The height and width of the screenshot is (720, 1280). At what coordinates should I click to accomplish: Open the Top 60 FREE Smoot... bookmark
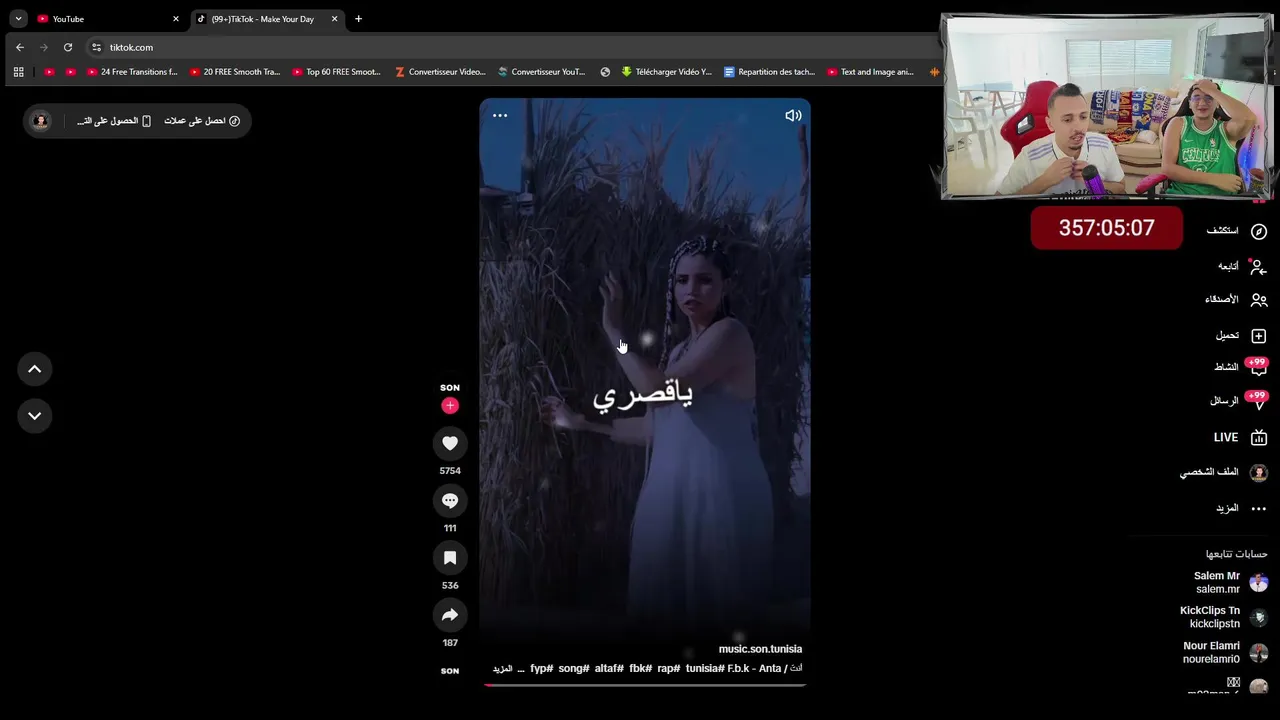337,72
